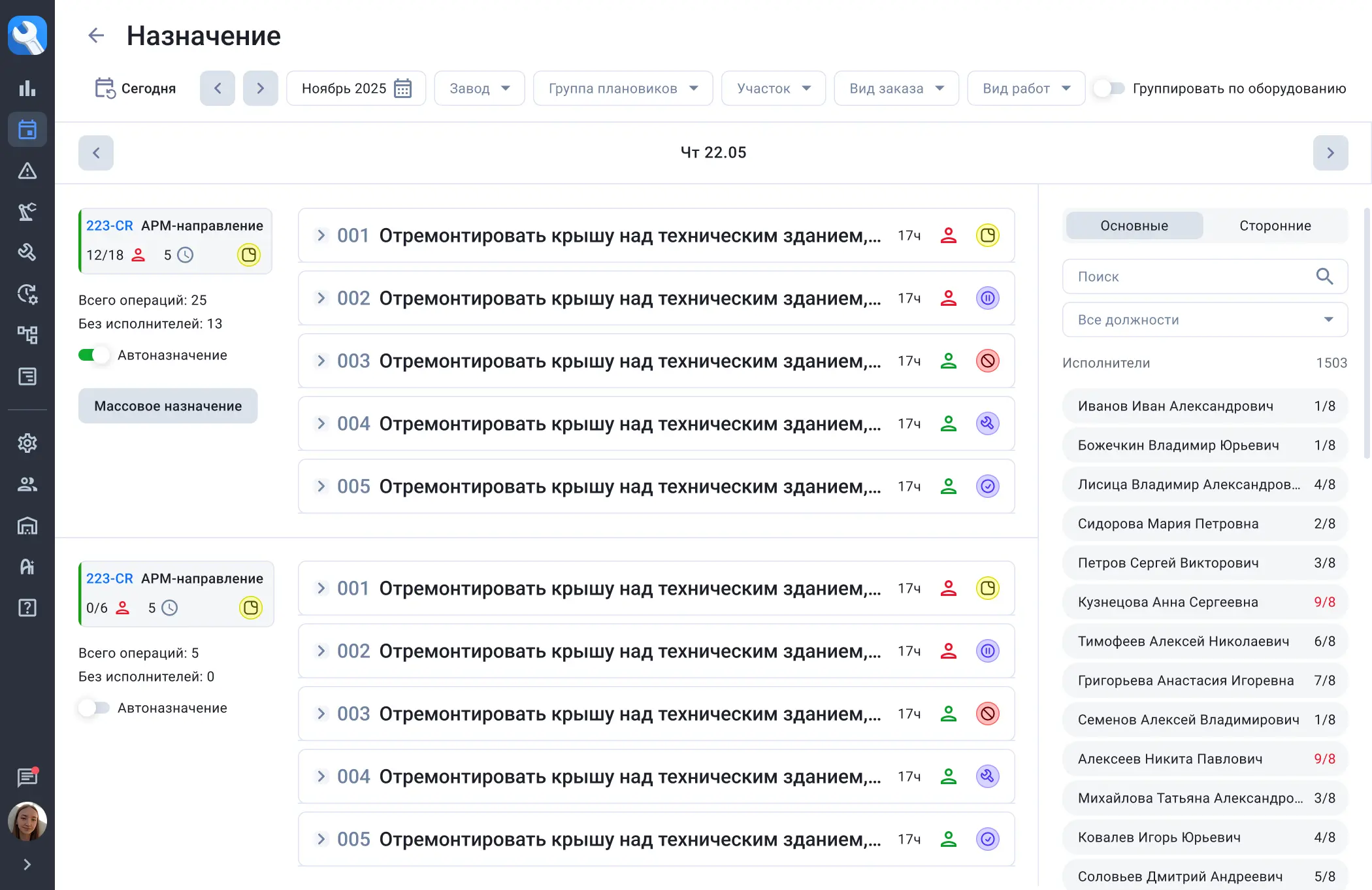Click the Сегодня button

pos(135,88)
